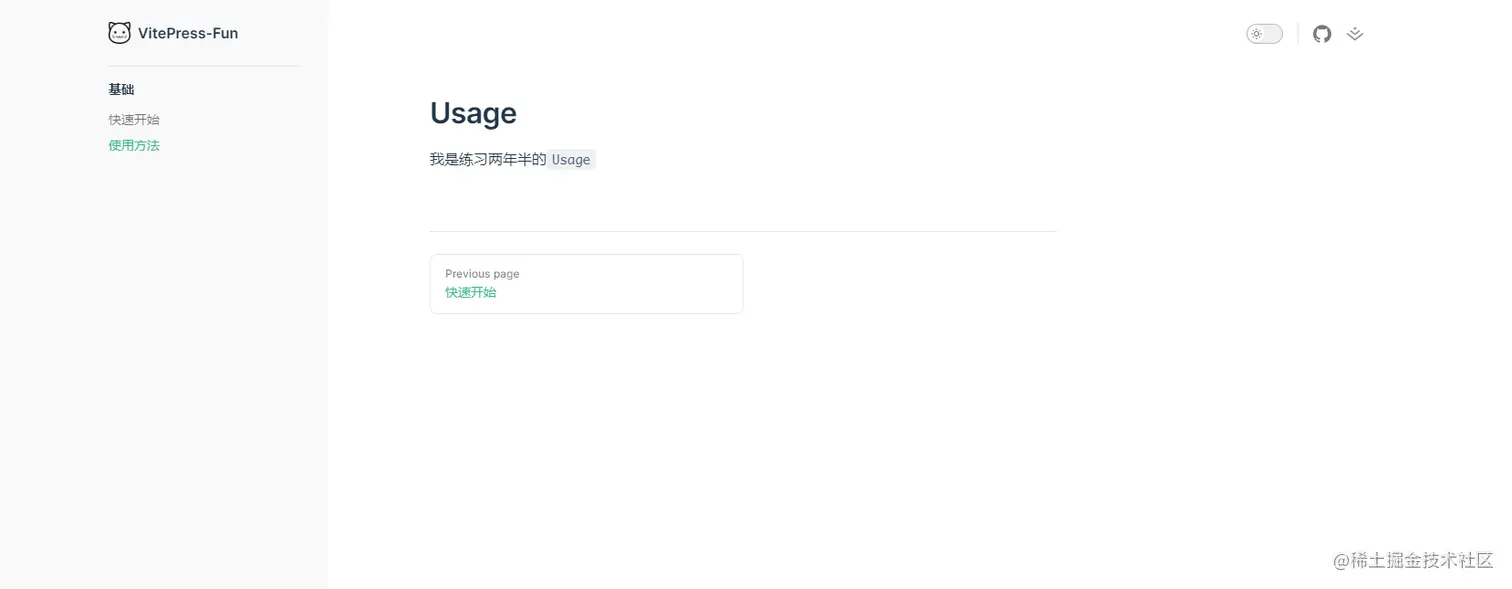Go to Previous page 快速开始 card
1512x589 pixels.
(586, 284)
